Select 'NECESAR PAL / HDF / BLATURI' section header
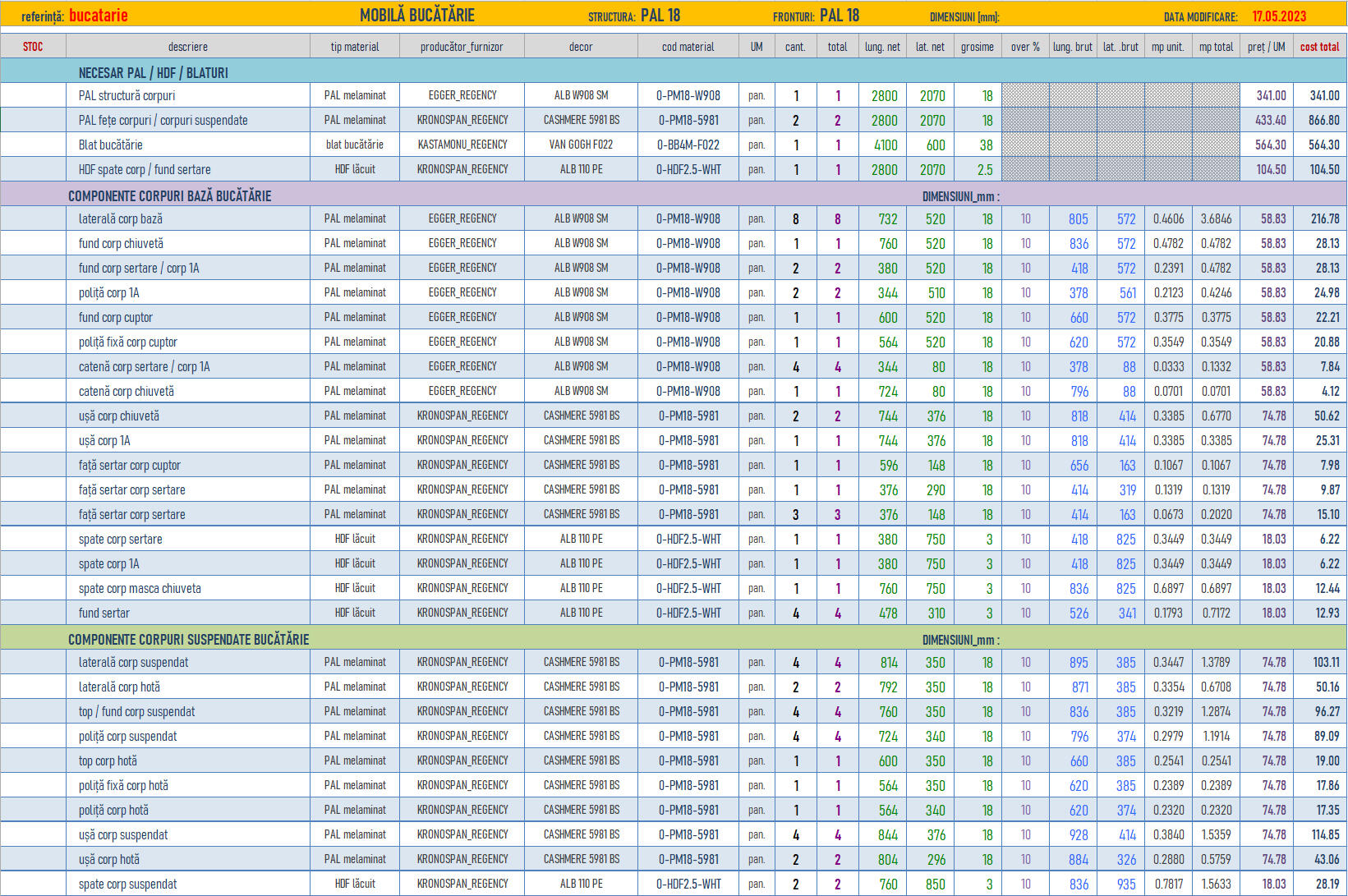Image resolution: width=1348 pixels, height=896 pixels. [154, 73]
